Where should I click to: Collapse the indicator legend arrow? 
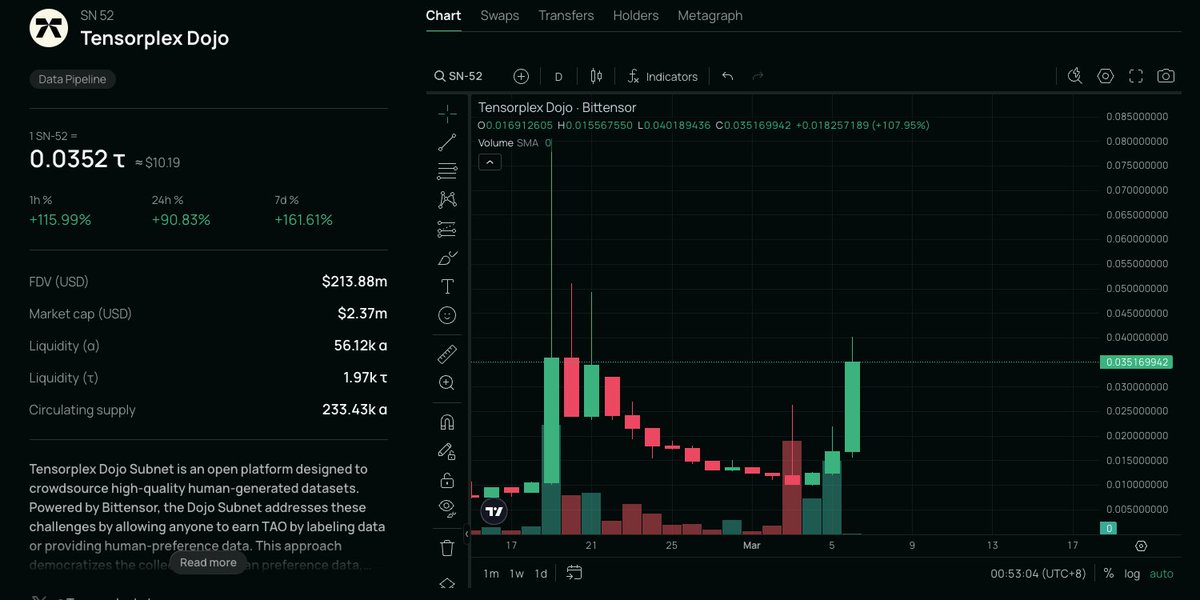coord(490,162)
